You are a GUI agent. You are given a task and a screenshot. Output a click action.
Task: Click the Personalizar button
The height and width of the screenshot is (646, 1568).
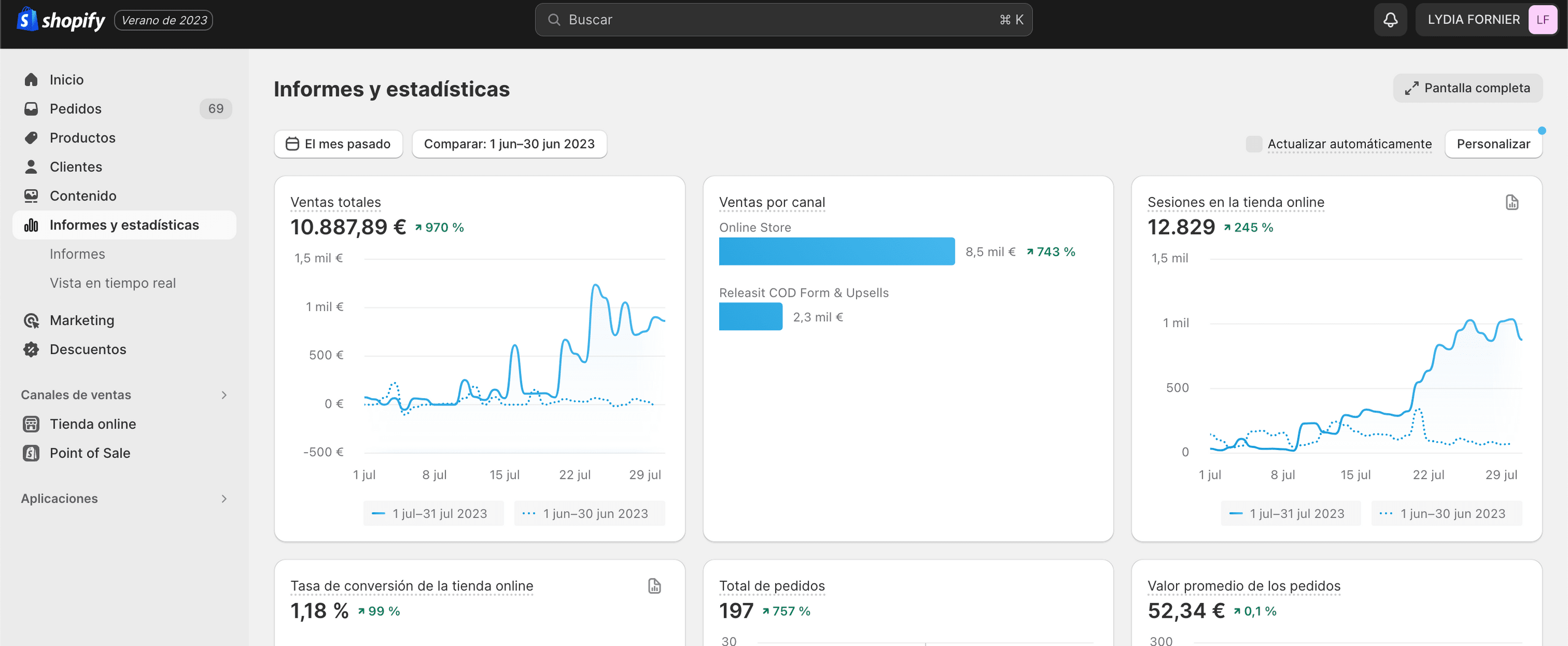click(x=1493, y=144)
